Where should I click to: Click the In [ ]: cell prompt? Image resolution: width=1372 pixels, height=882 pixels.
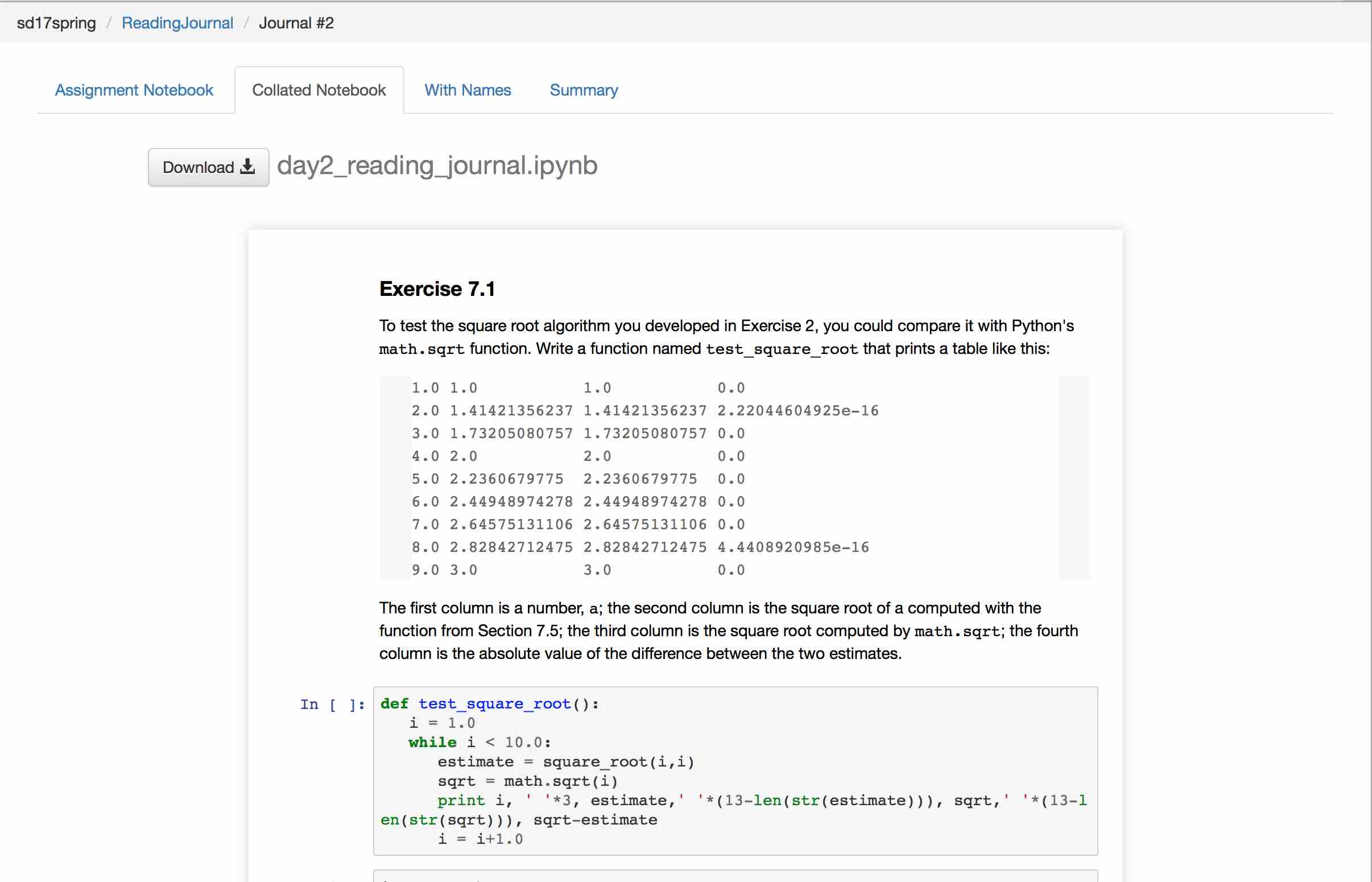(x=332, y=704)
